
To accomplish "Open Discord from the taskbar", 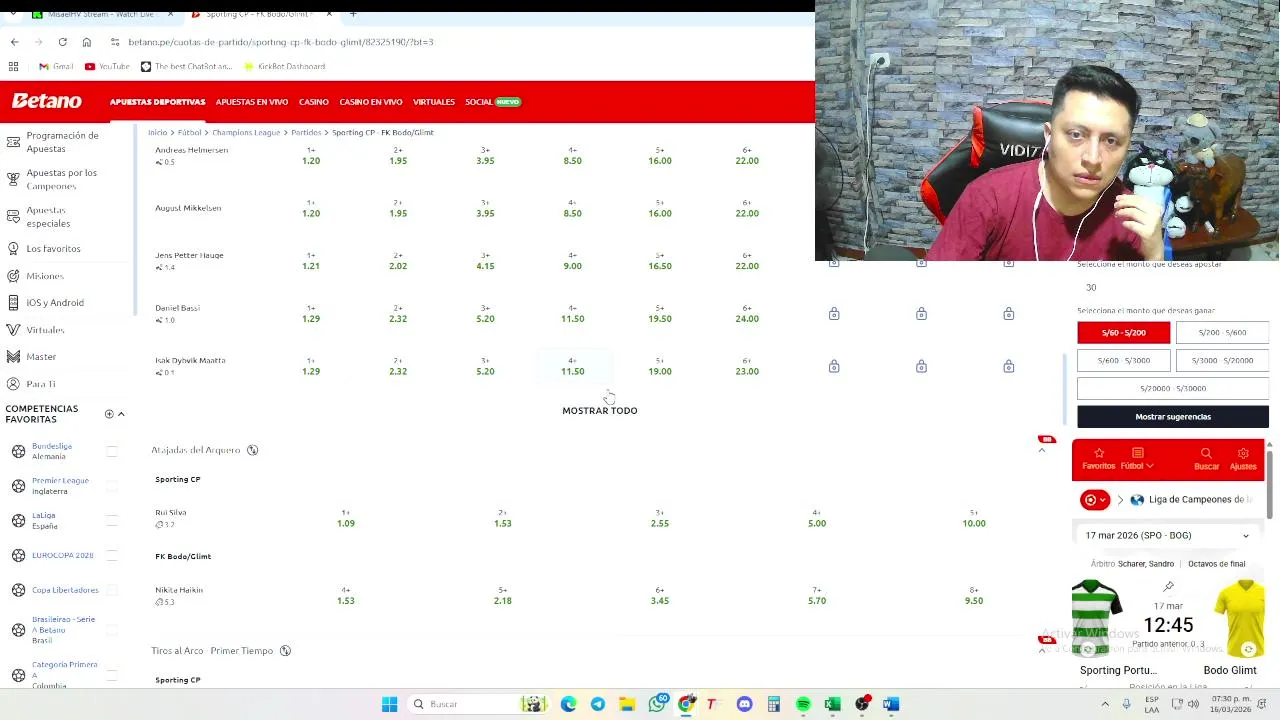I will (x=744, y=704).
